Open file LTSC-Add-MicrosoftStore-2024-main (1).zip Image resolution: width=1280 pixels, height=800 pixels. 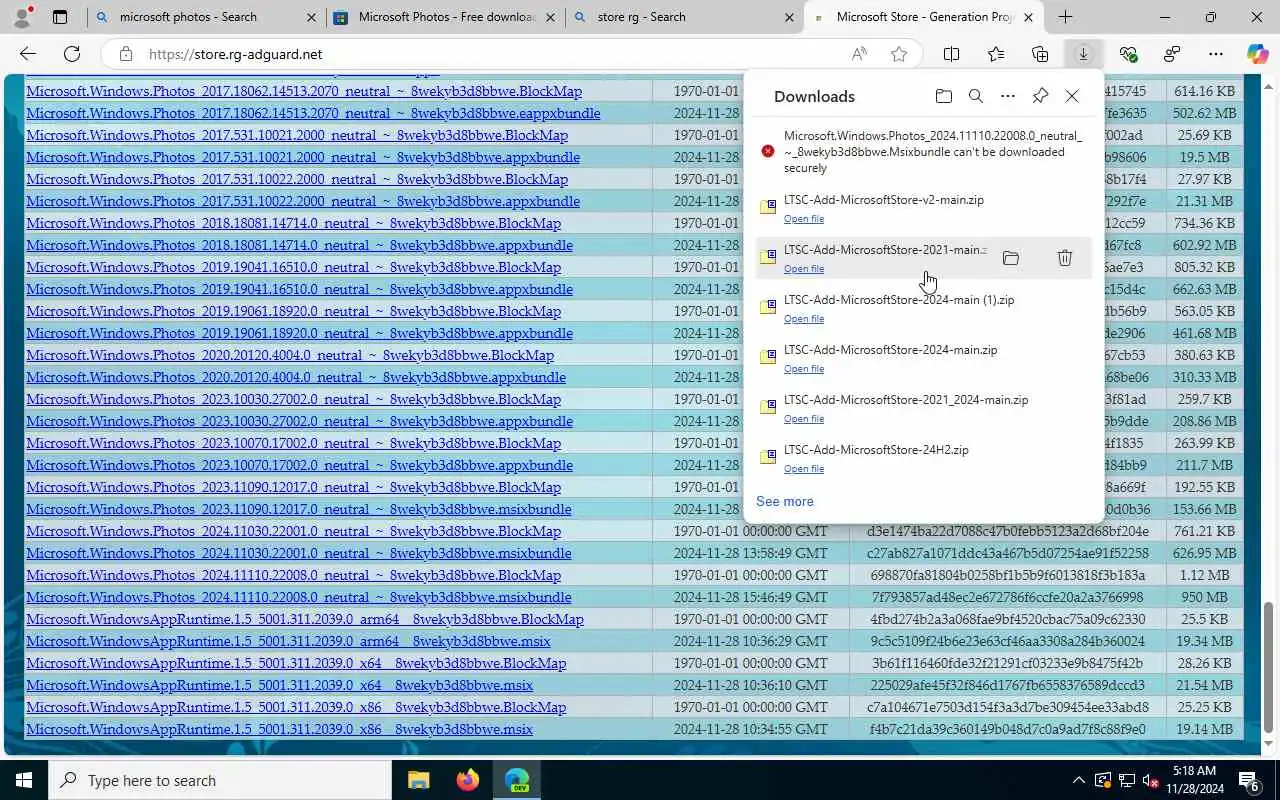click(804, 319)
